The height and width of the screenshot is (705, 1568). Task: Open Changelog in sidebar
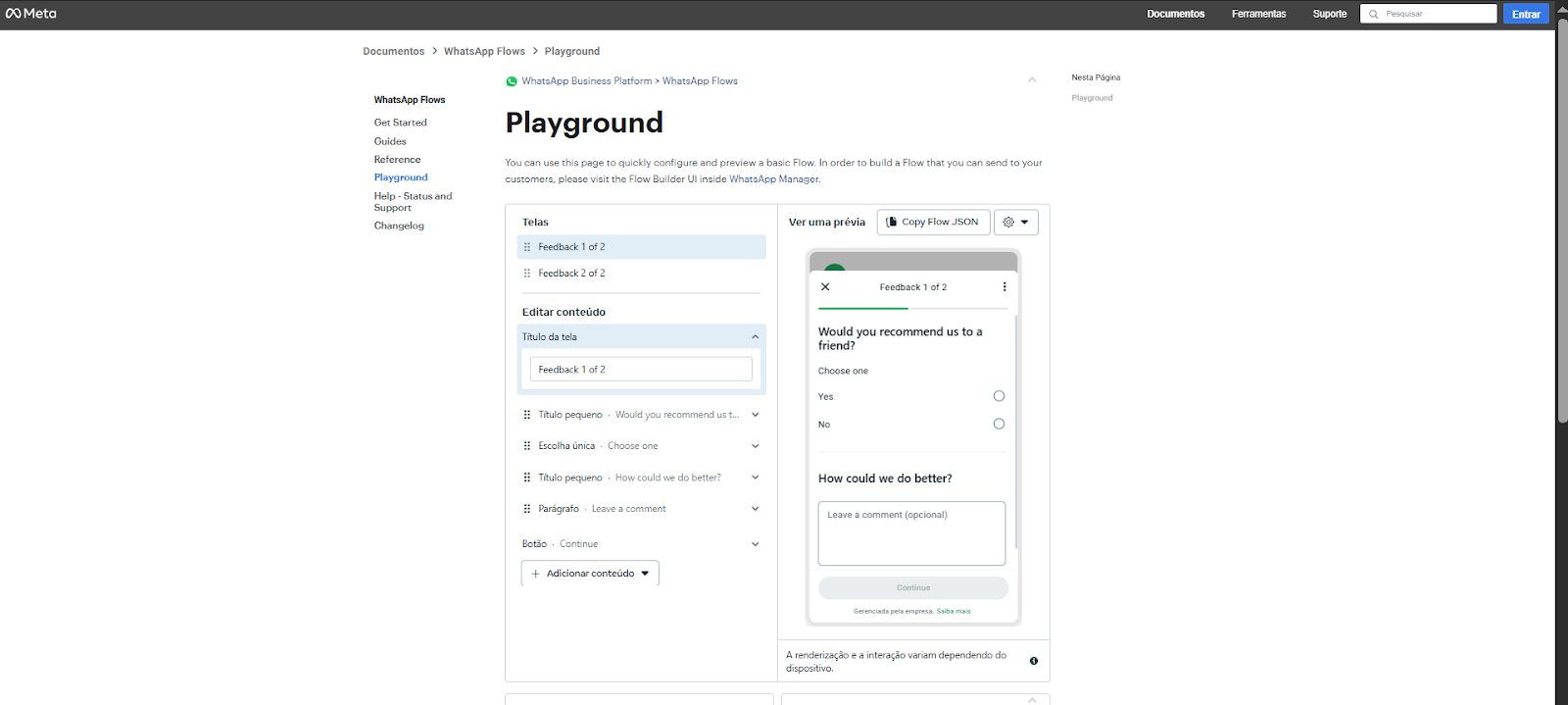[399, 226]
